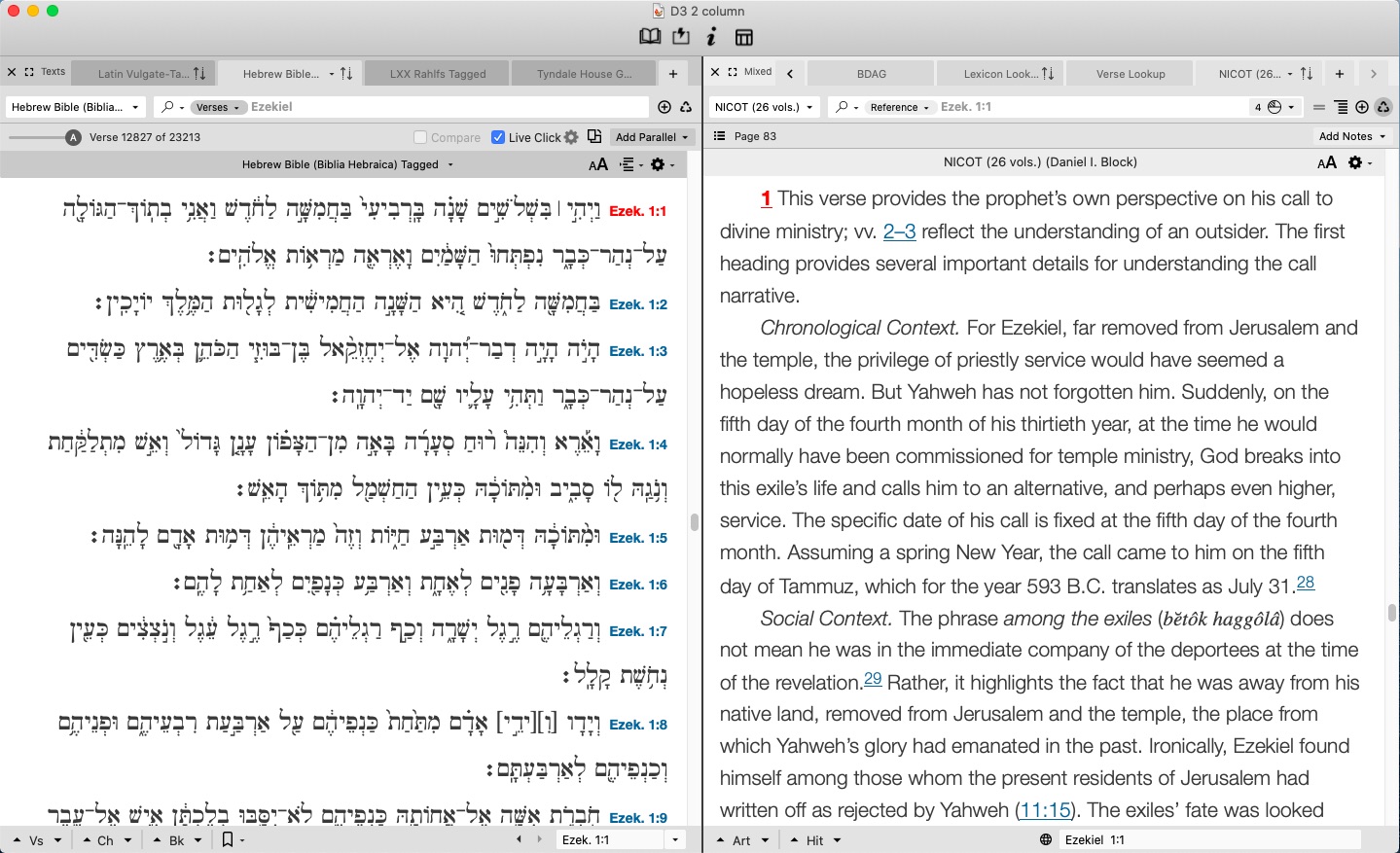The height and width of the screenshot is (853, 1400).
Task: Open the info icon in top toolbar
Action: 711,37
